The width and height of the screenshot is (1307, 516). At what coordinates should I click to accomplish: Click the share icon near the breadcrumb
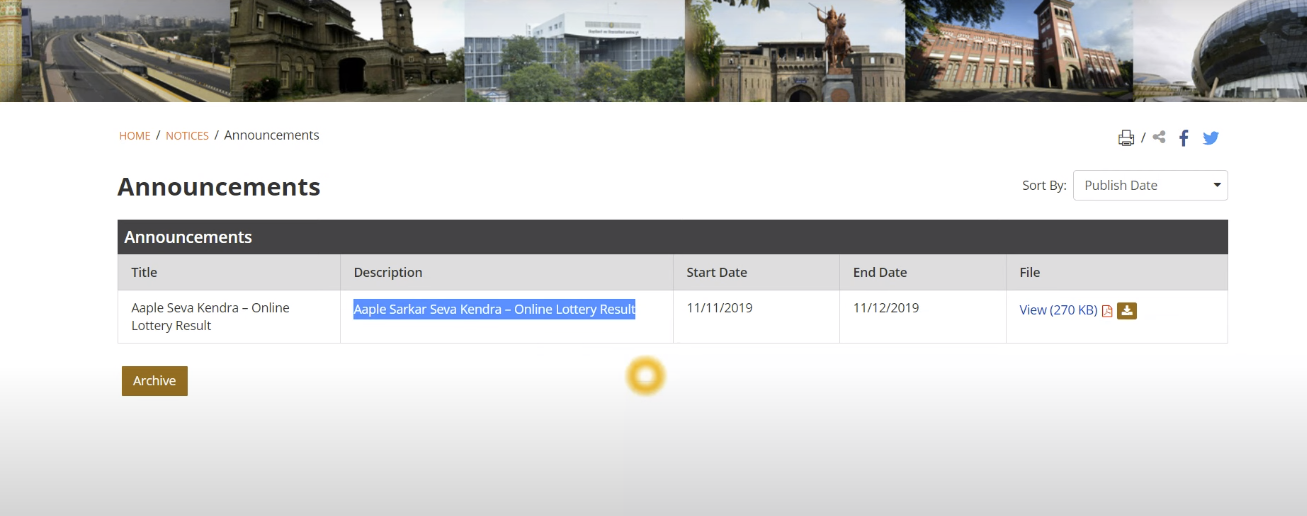[1159, 137]
